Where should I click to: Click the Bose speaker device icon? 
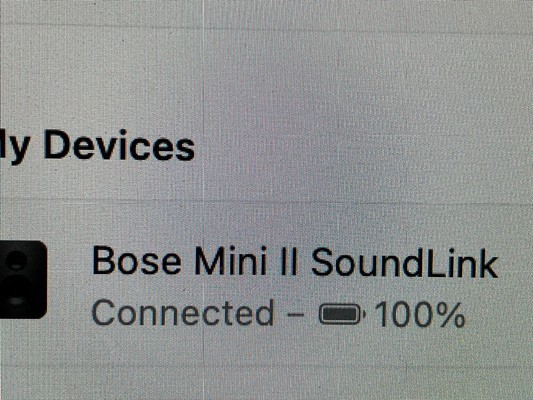tap(23, 279)
